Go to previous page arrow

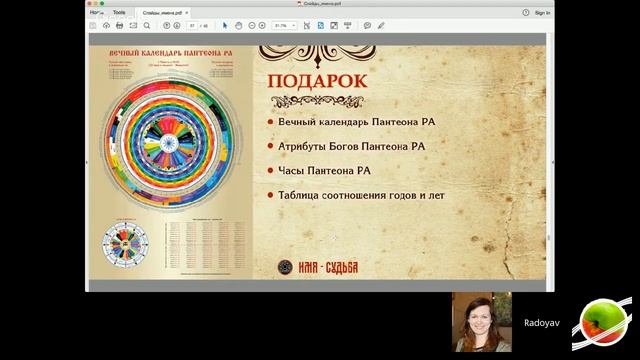click(166, 25)
